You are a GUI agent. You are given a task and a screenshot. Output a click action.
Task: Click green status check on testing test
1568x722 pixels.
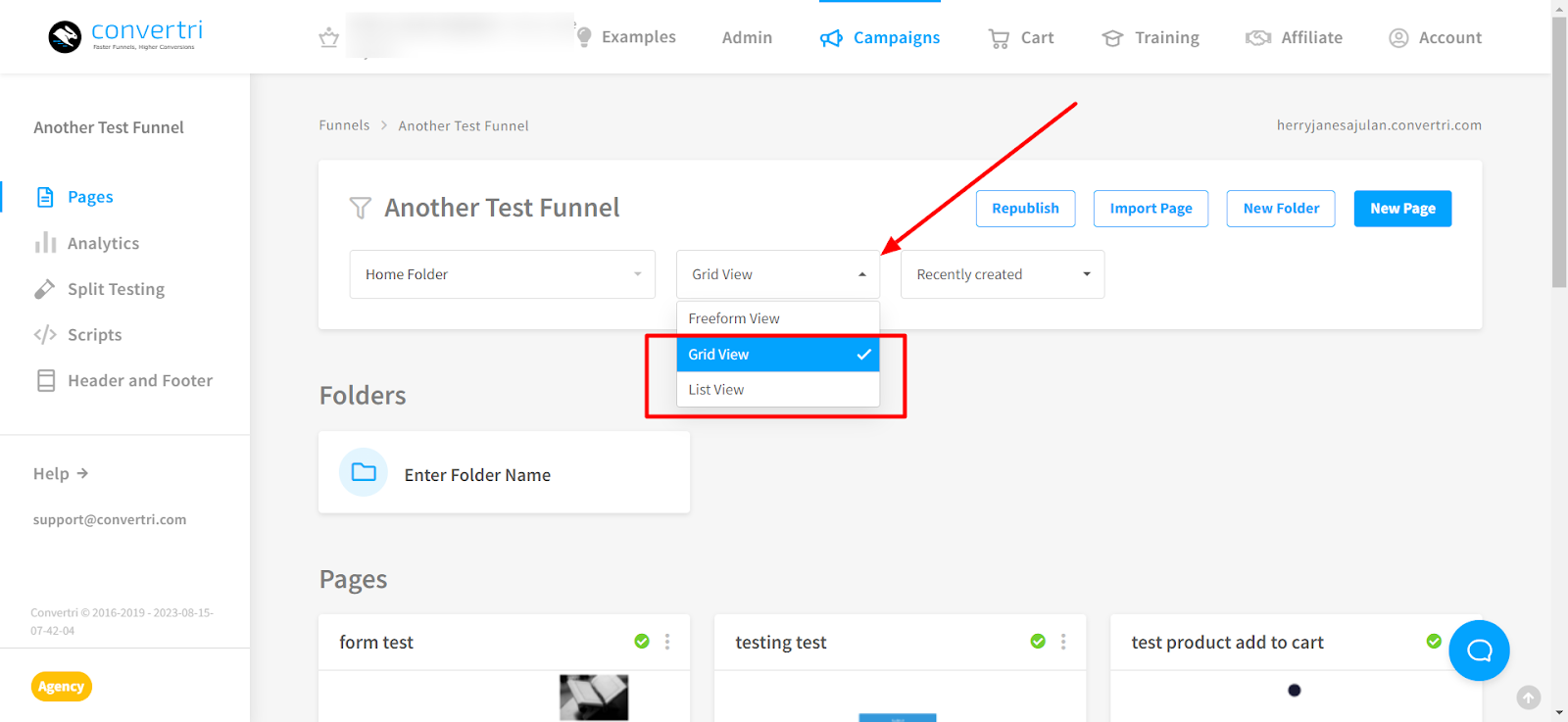[x=1038, y=642]
